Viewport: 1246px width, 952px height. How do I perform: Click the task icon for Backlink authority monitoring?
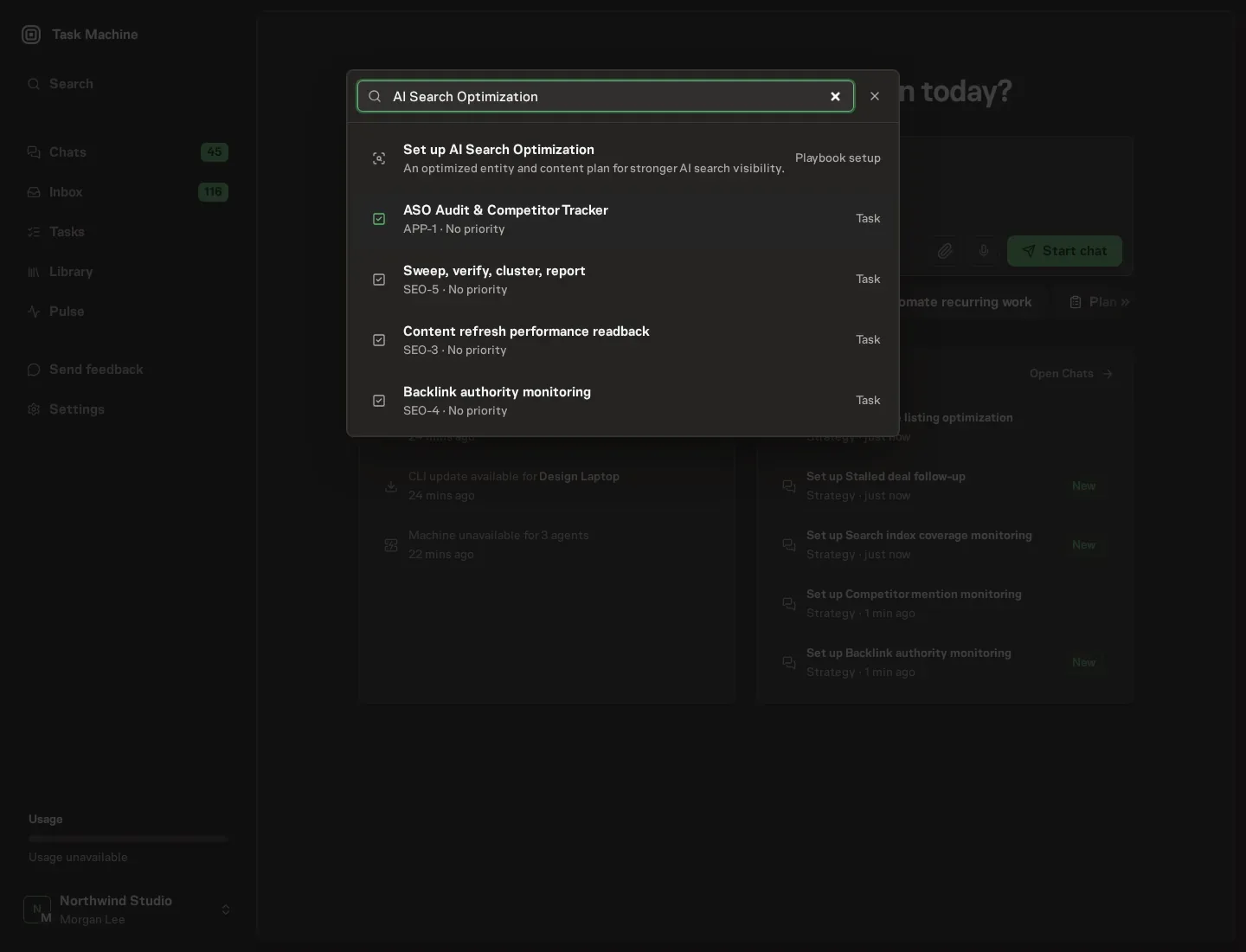[x=379, y=401]
